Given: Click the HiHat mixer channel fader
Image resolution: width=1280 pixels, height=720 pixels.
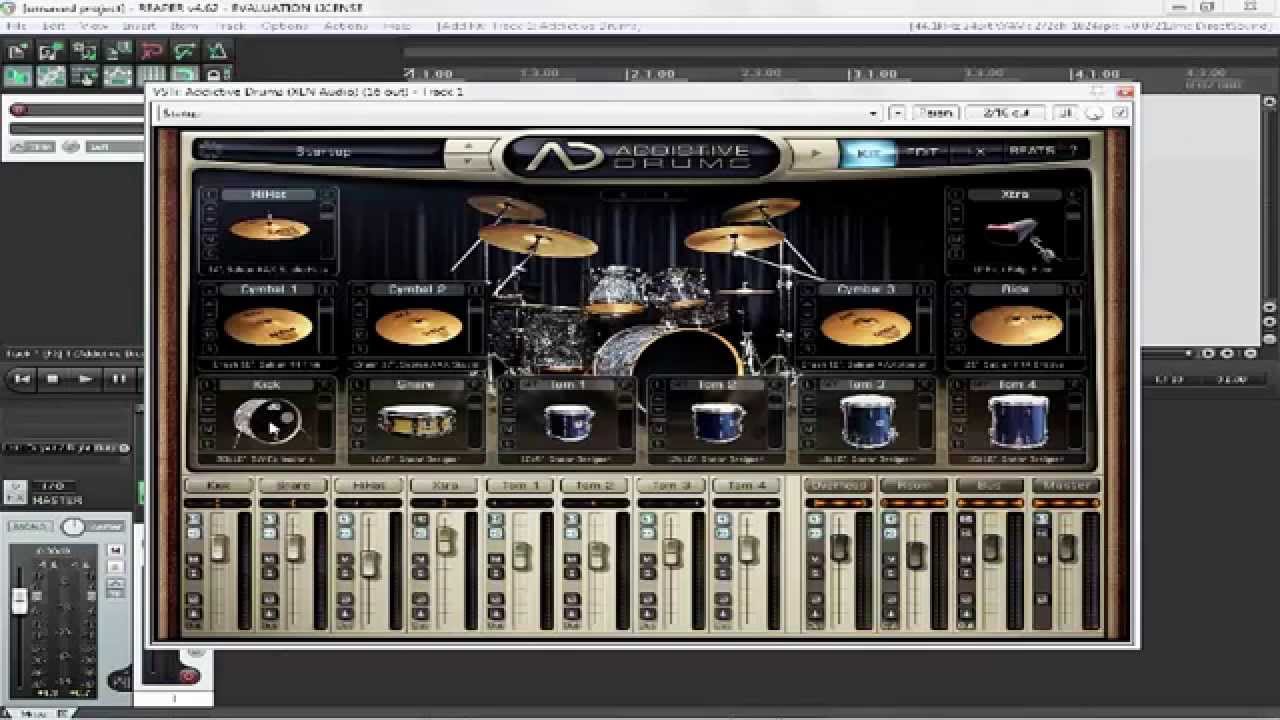Looking at the screenshot, I should [370, 563].
